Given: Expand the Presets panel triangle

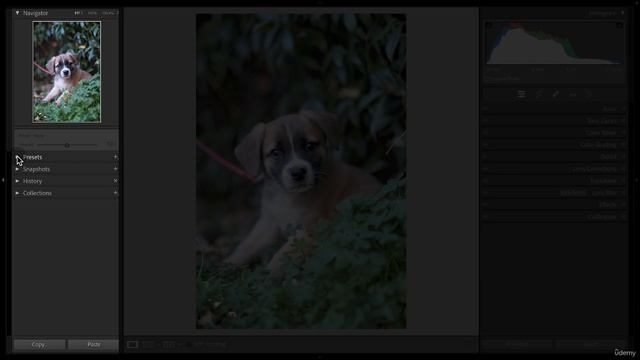Looking at the screenshot, I should point(17,157).
